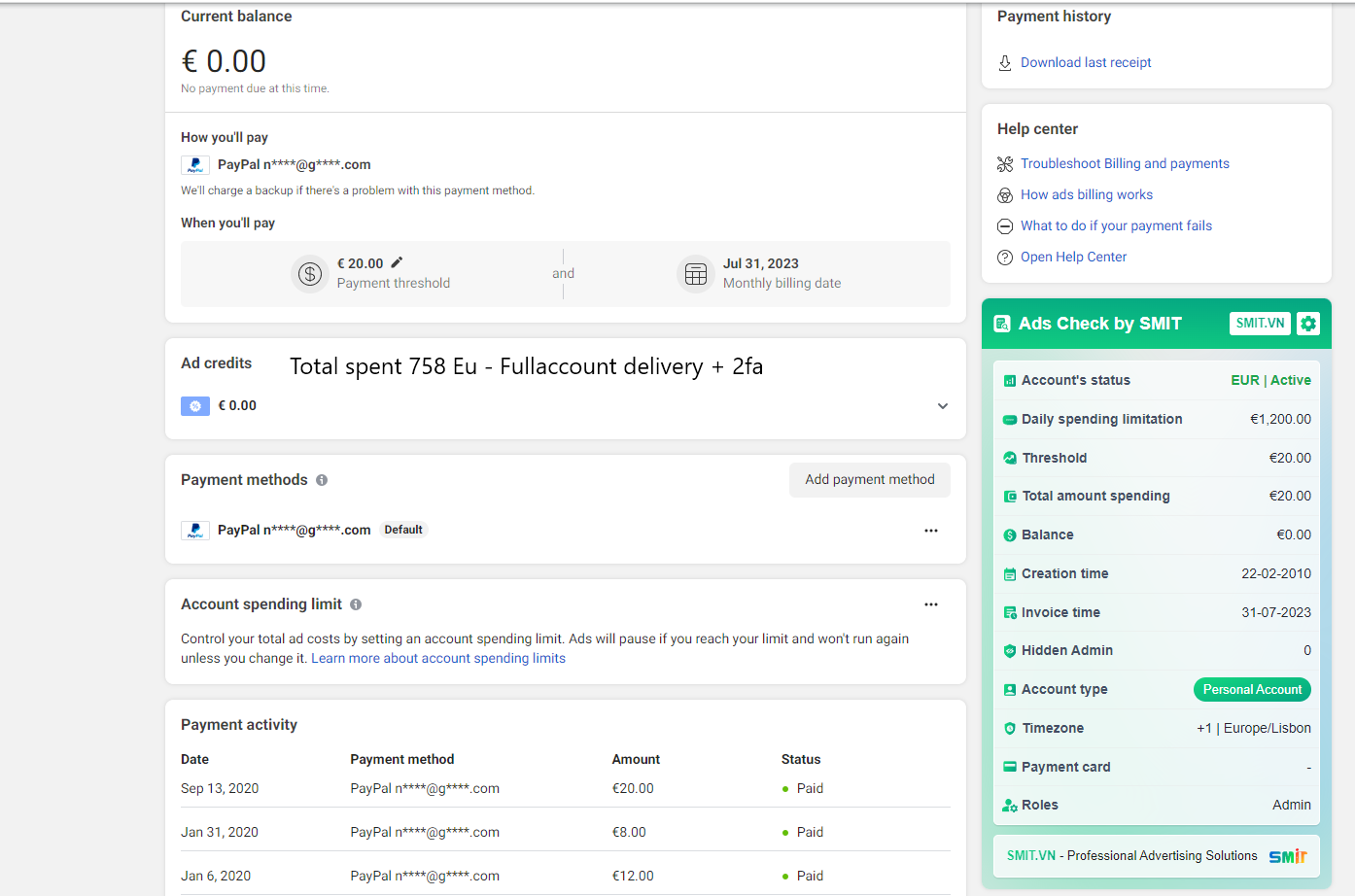
Task: Click the €1,200.00 daily limit value
Action: coord(1280,419)
